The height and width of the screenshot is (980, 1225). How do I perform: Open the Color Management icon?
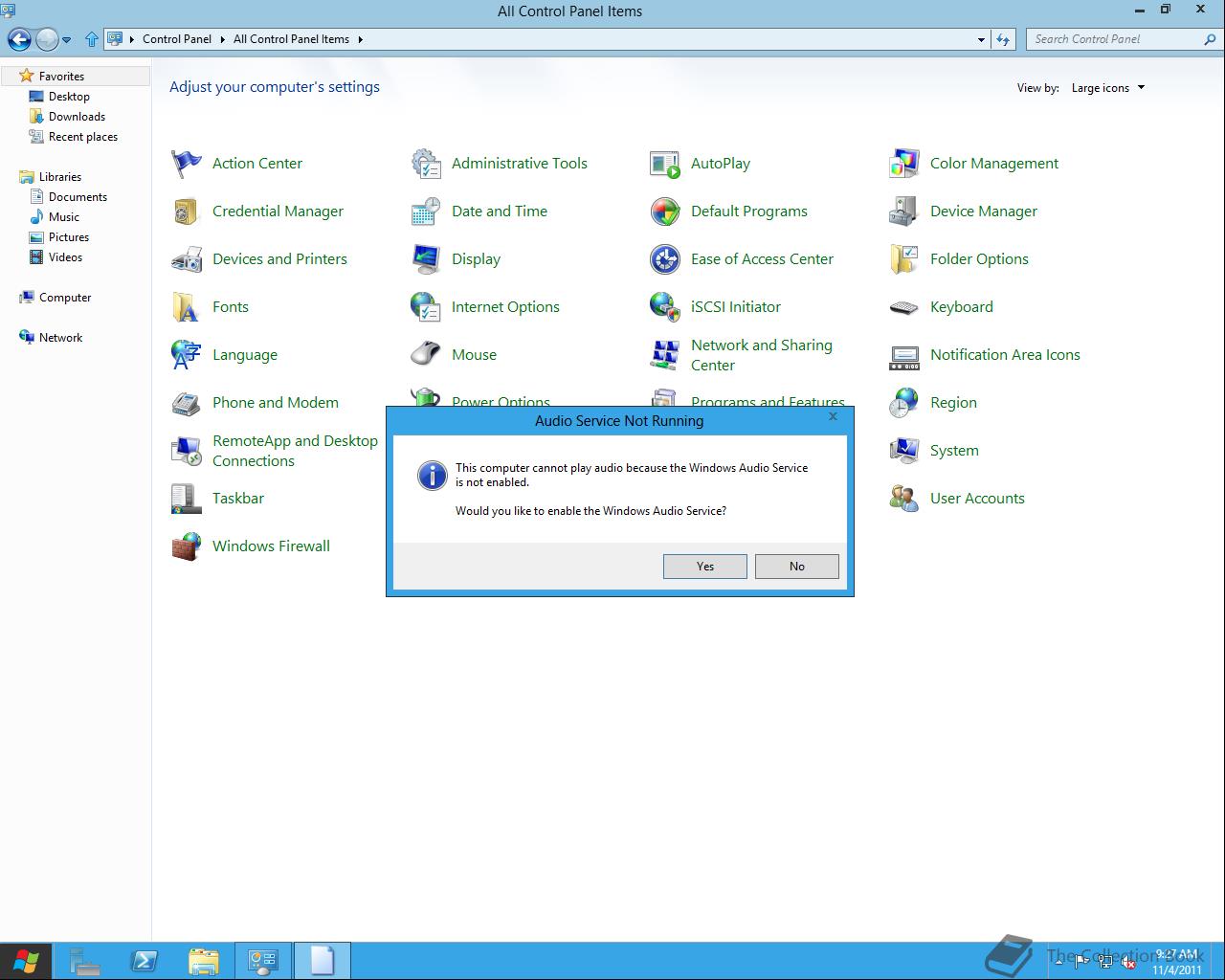[x=904, y=164]
